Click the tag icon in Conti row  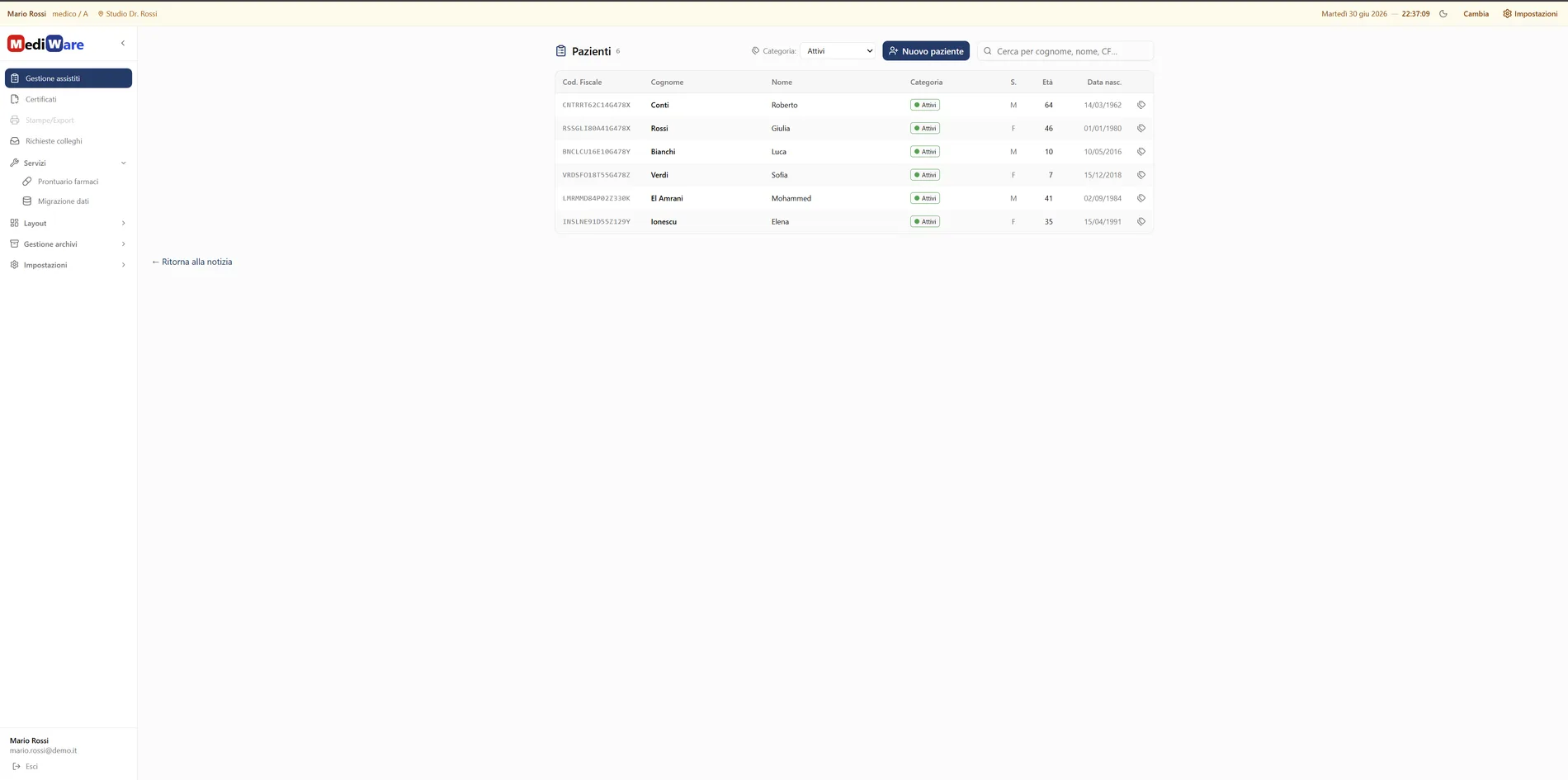point(1141,105)
